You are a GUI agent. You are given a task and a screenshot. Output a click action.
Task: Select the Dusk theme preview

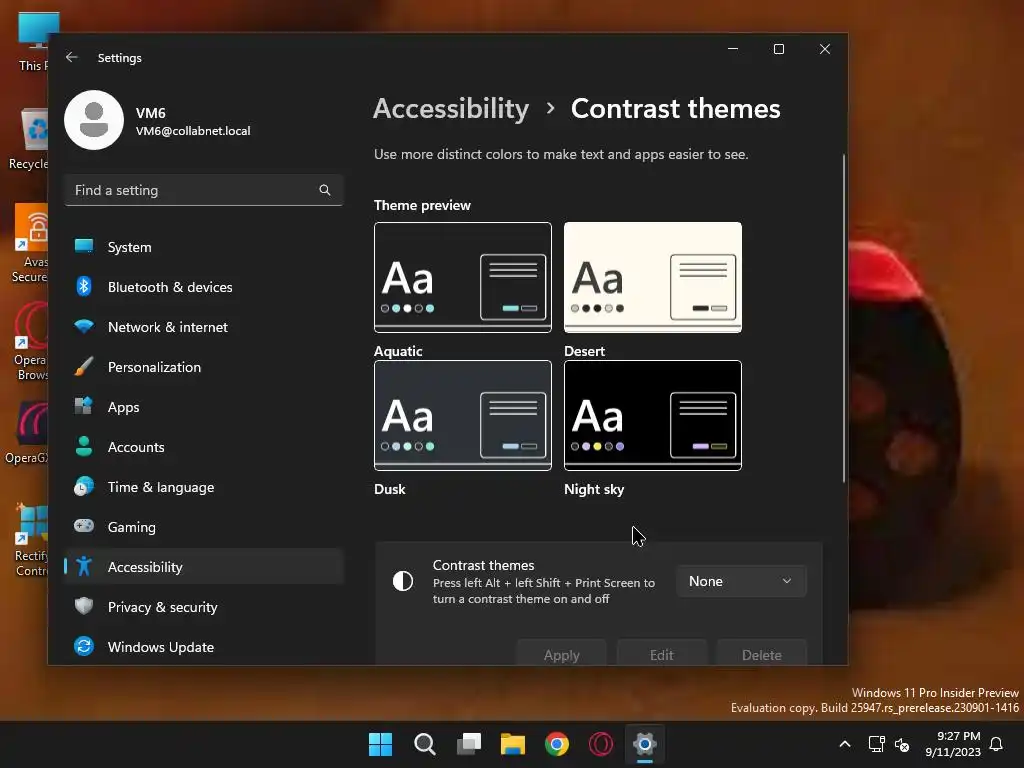pyautogui.click(x=462, y=415)
